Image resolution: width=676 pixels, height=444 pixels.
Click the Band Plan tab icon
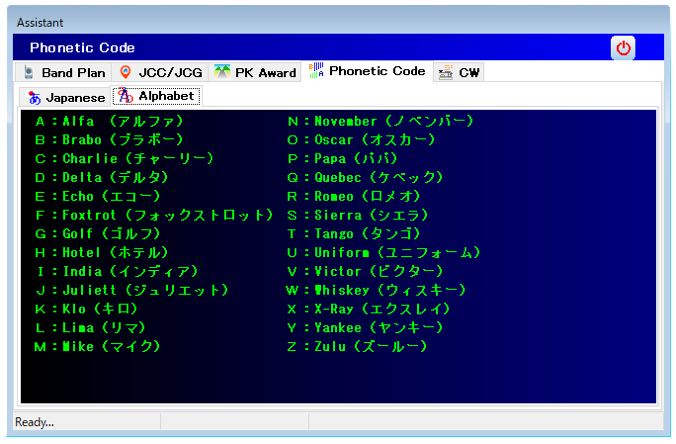[x=29, y=72]
